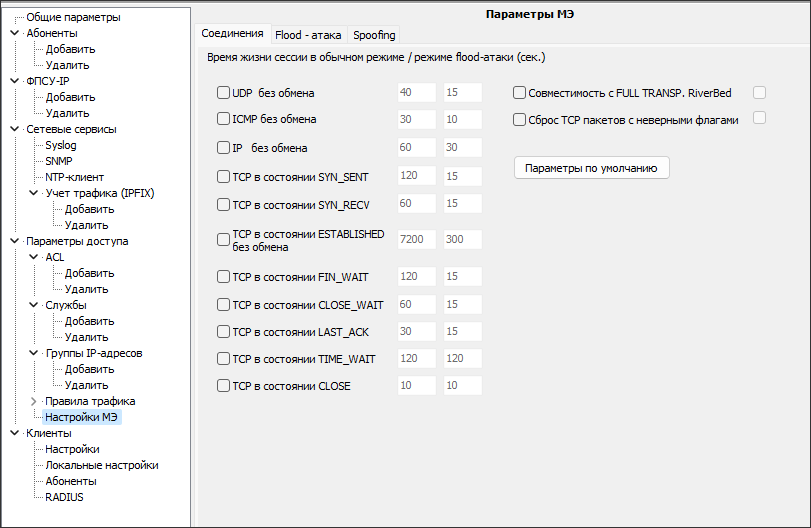The width and height of the screenshot is (811, 528).
Task: Click the TCP ESTABLISHED 7200 value field
Action: 416,240
